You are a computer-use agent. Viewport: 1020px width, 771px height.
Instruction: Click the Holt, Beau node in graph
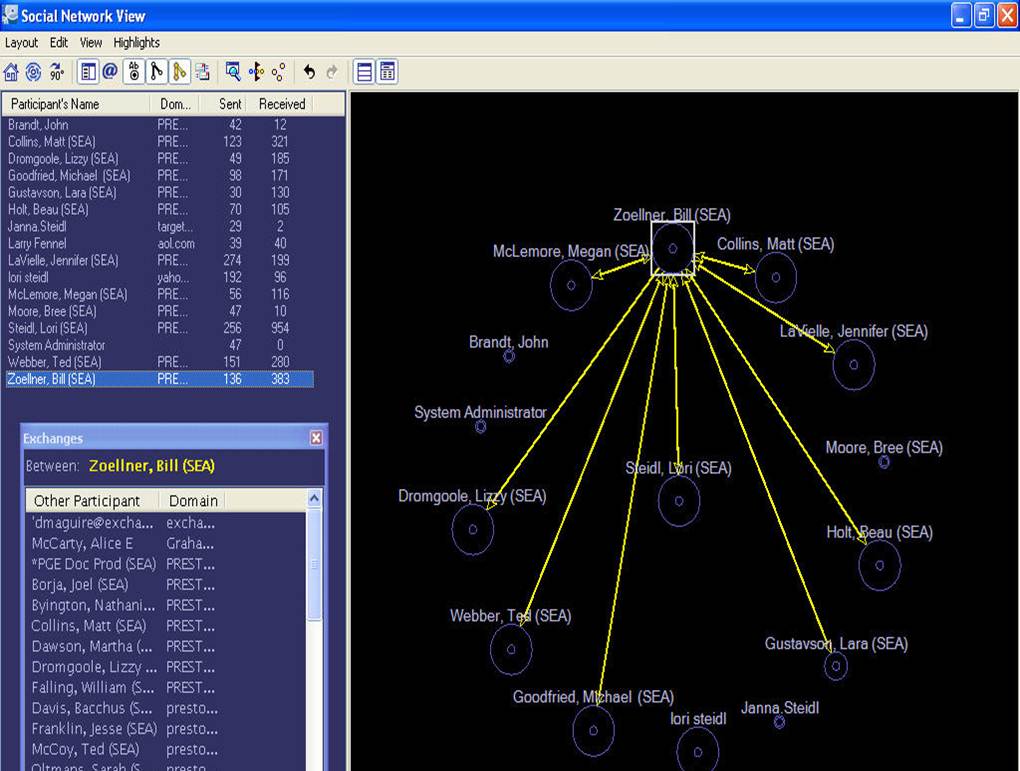click(x=879, y=565)
